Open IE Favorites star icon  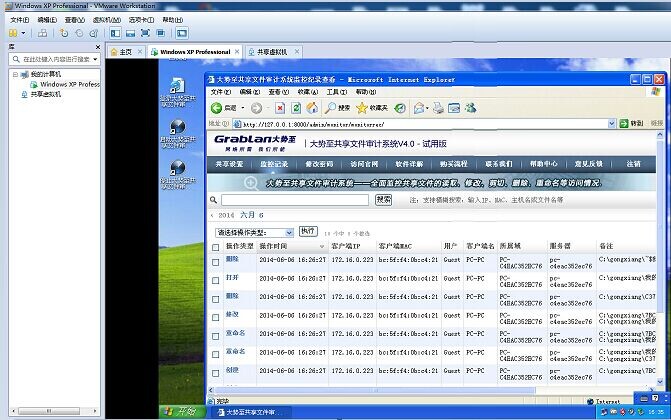pos(360,108)
